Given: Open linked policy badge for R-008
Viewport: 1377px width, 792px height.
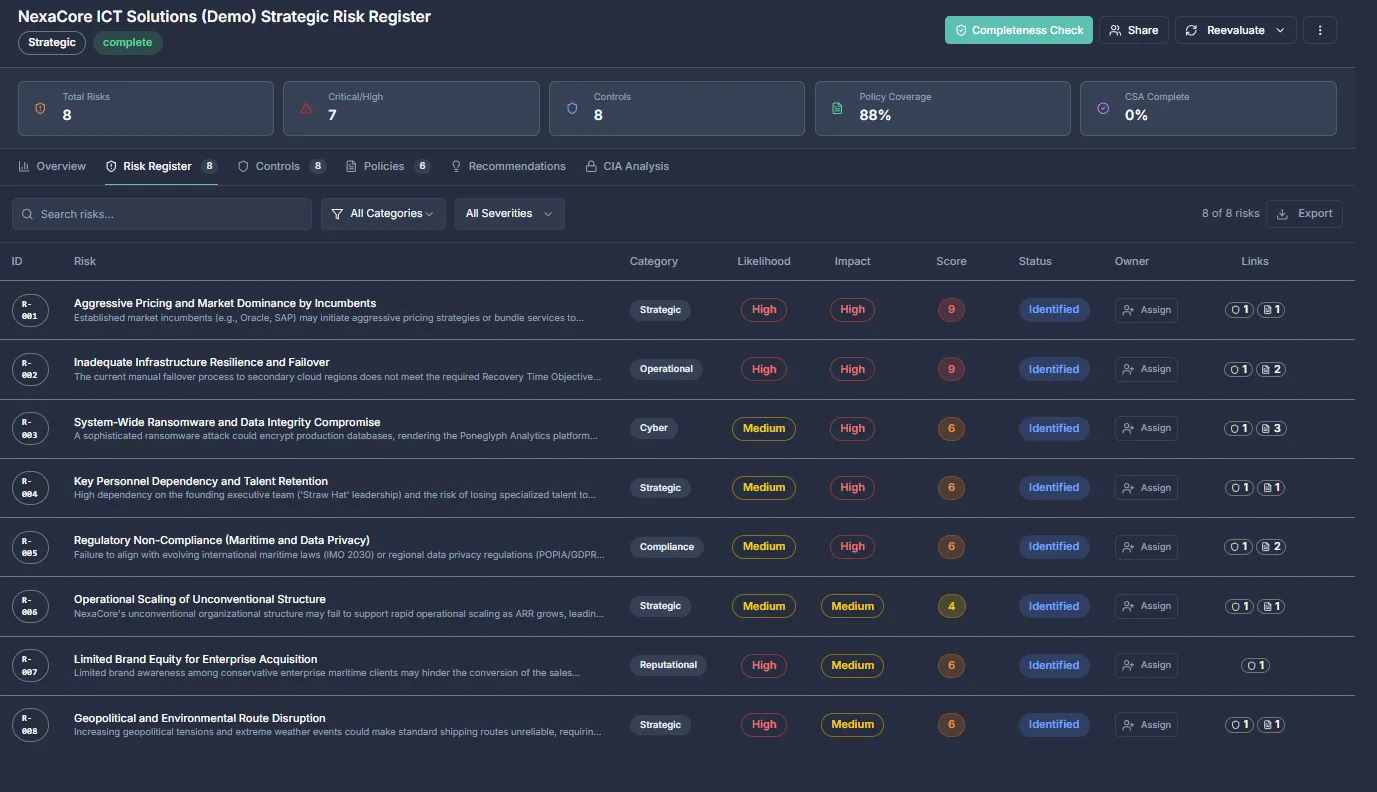Looking at the screenshot, I should pos(1271,725).
